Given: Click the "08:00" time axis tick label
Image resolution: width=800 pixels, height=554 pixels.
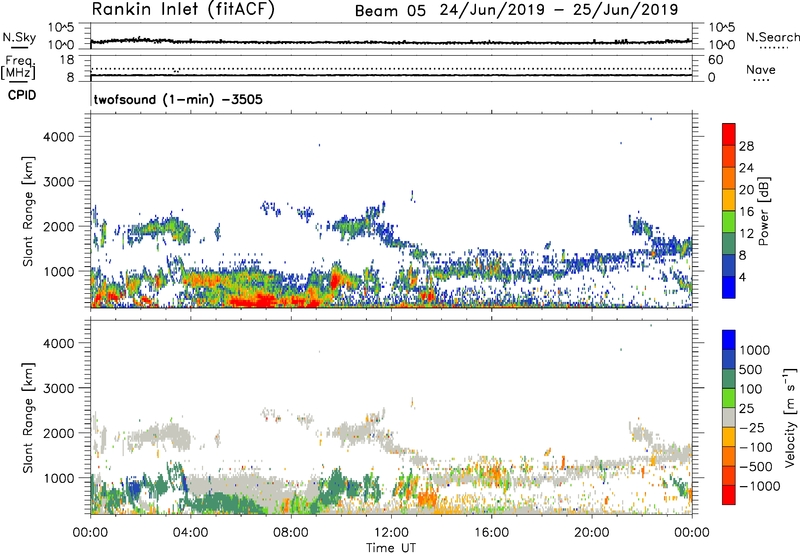Looking at the screenshot, I should (291, 533).
